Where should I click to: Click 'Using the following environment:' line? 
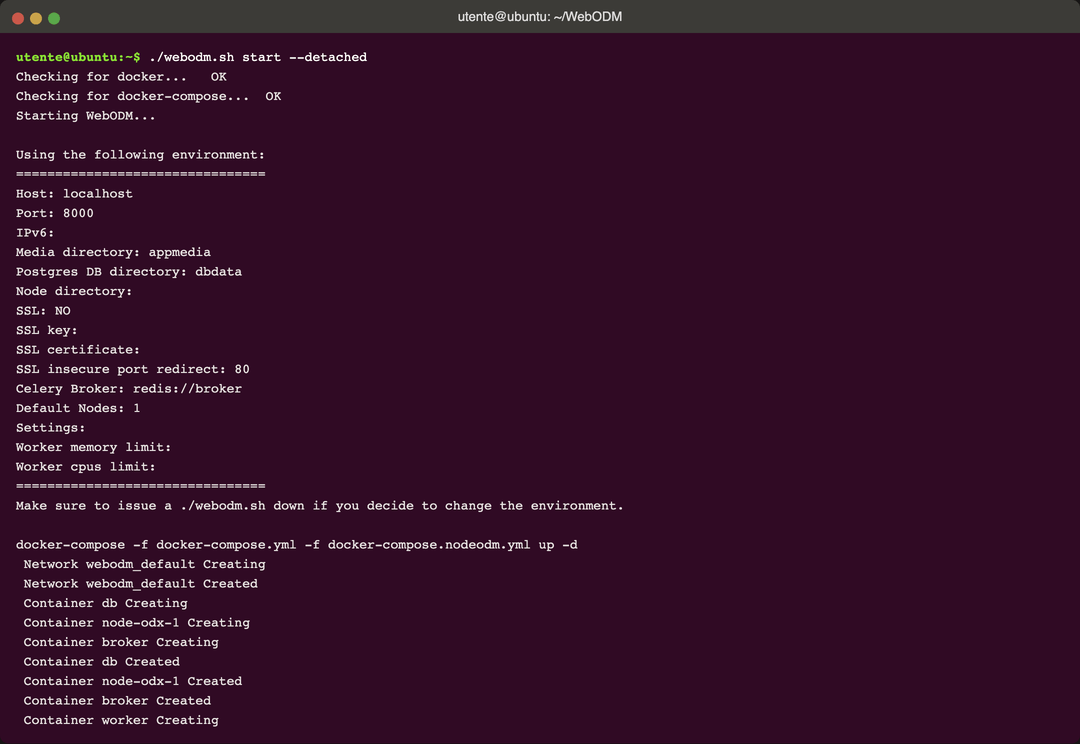point(140,155)
